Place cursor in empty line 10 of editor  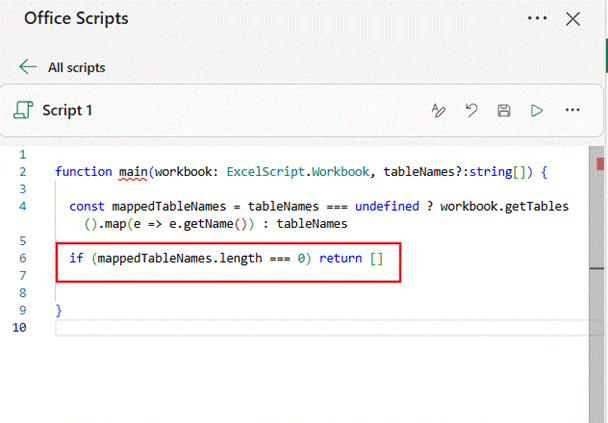(x=322, y=328)
